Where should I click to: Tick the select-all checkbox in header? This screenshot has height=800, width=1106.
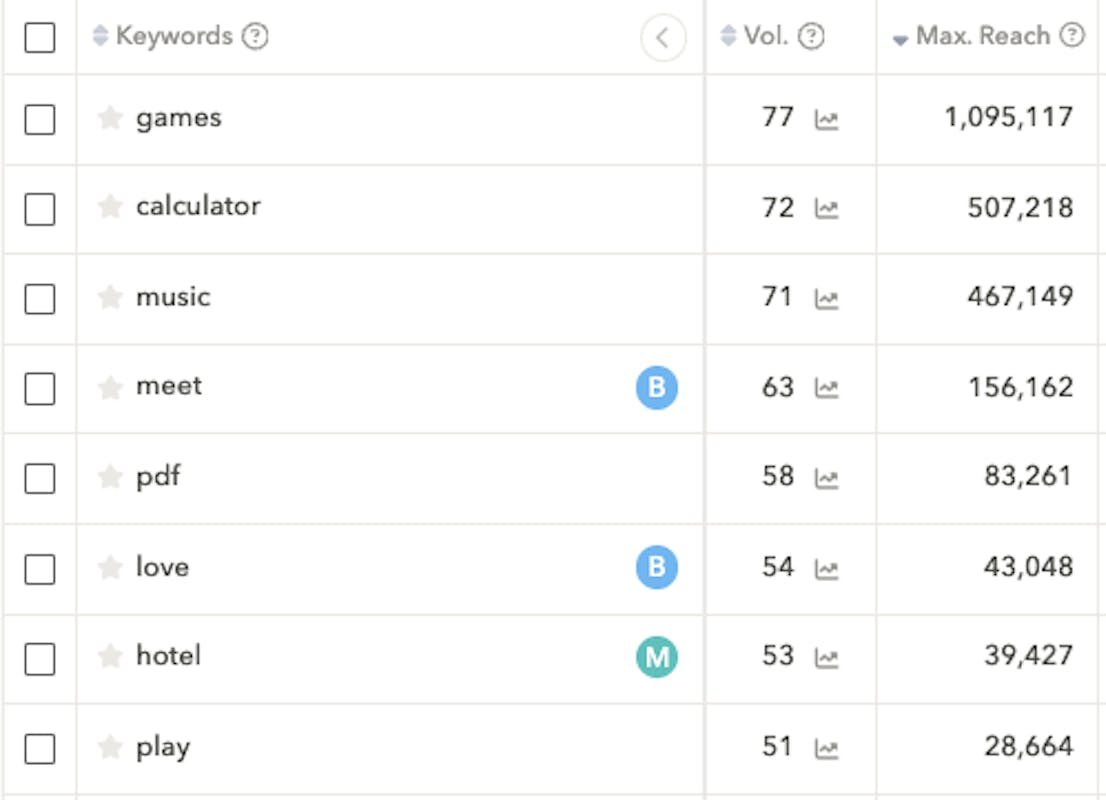tap(40, 37)
